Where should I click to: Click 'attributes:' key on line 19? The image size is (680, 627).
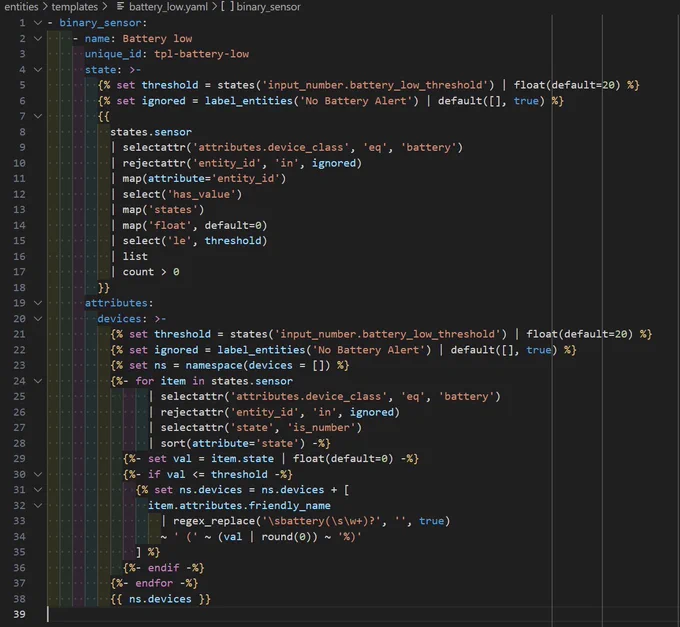pyautogui.click(x=119, y=303)
